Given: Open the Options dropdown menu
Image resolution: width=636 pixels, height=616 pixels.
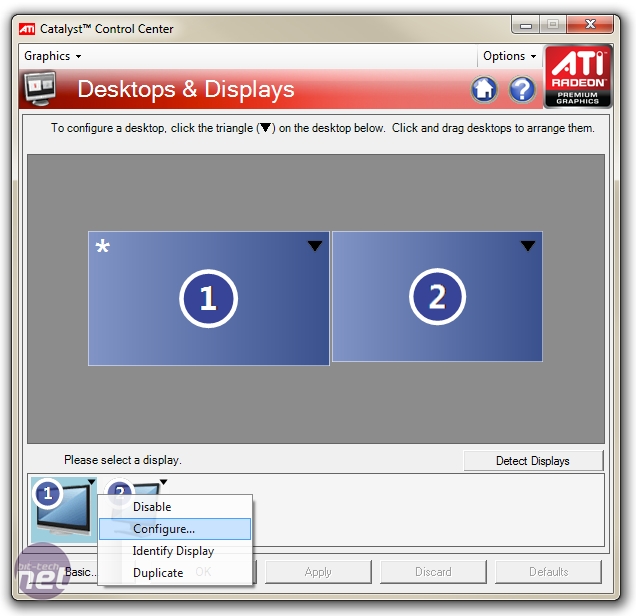Looking at the screenshot, I should [509, 56].
